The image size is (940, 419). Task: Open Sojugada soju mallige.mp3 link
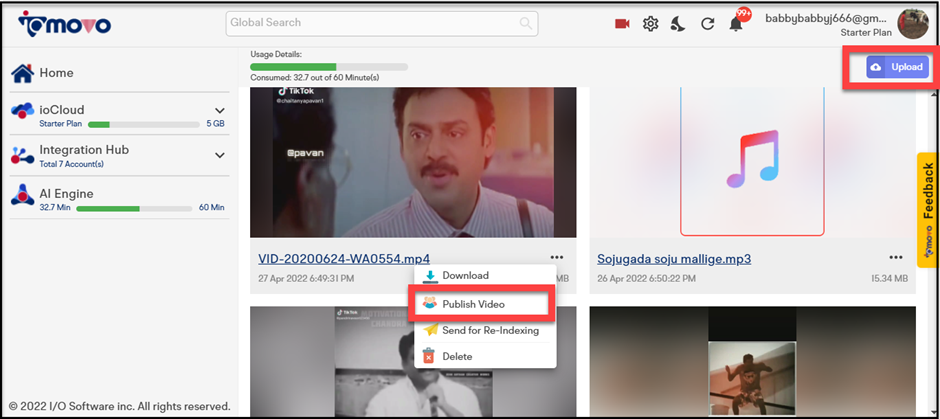(674, 259)
